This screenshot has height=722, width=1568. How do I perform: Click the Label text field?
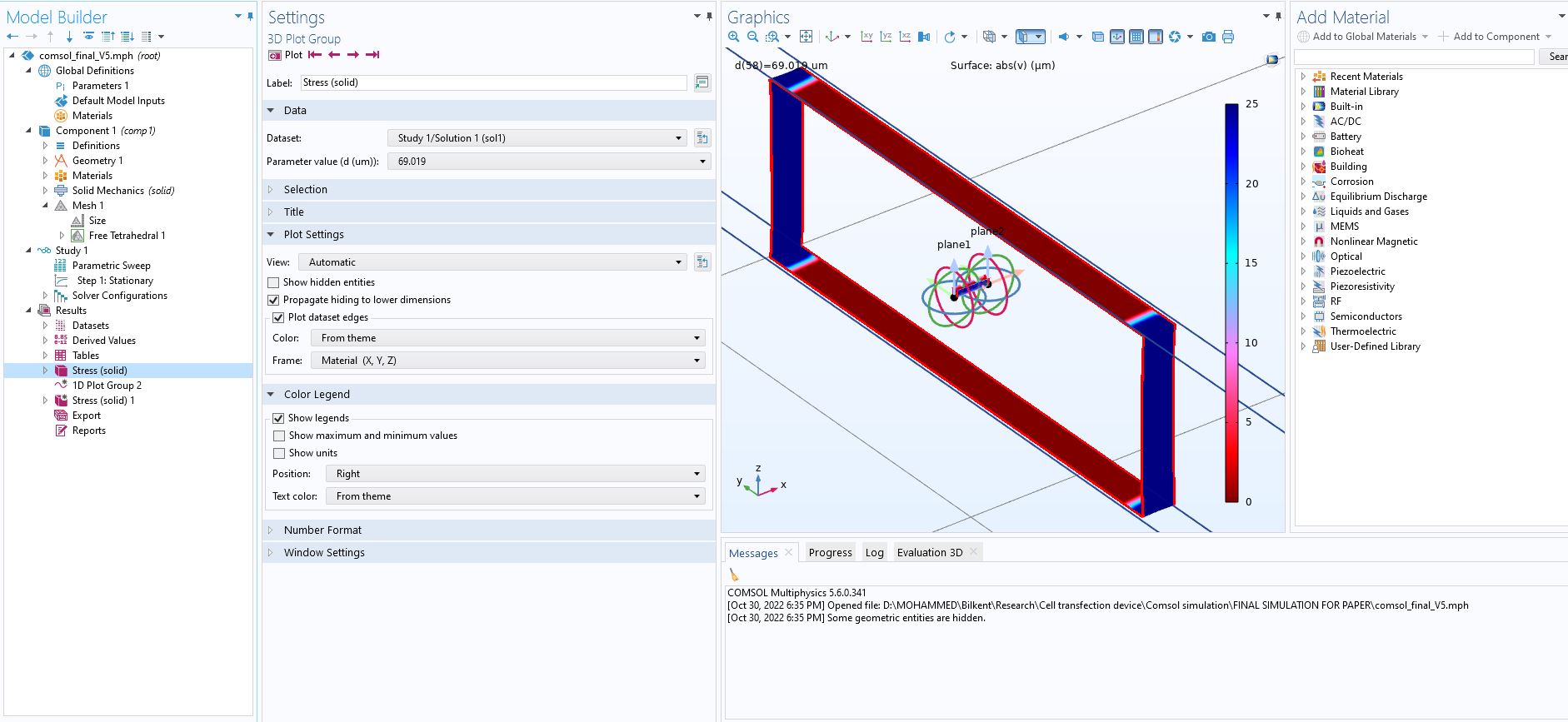[x=493, y=82]
